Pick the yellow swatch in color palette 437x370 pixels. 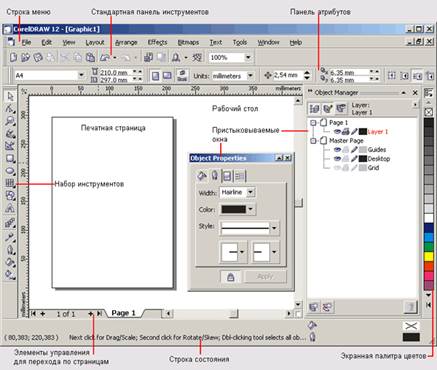pos(428,257)
